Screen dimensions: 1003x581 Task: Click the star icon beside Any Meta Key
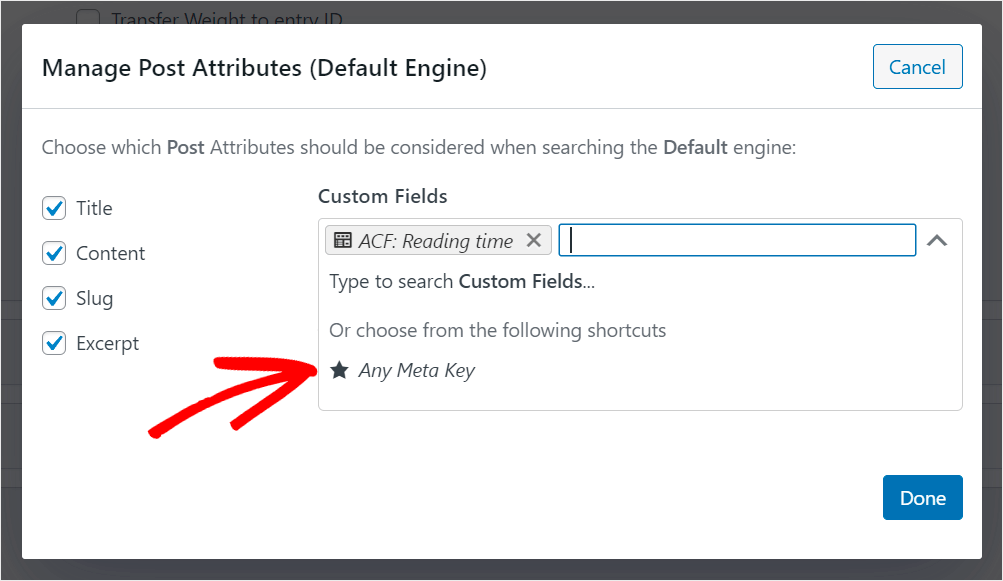(340, 370)
